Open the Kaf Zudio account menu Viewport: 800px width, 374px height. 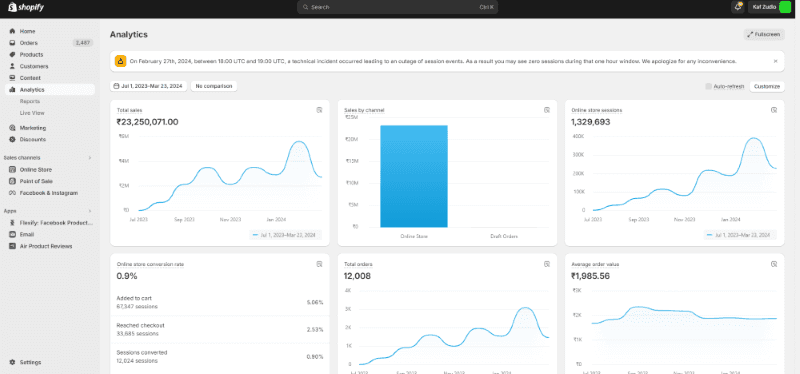(770, 7)
